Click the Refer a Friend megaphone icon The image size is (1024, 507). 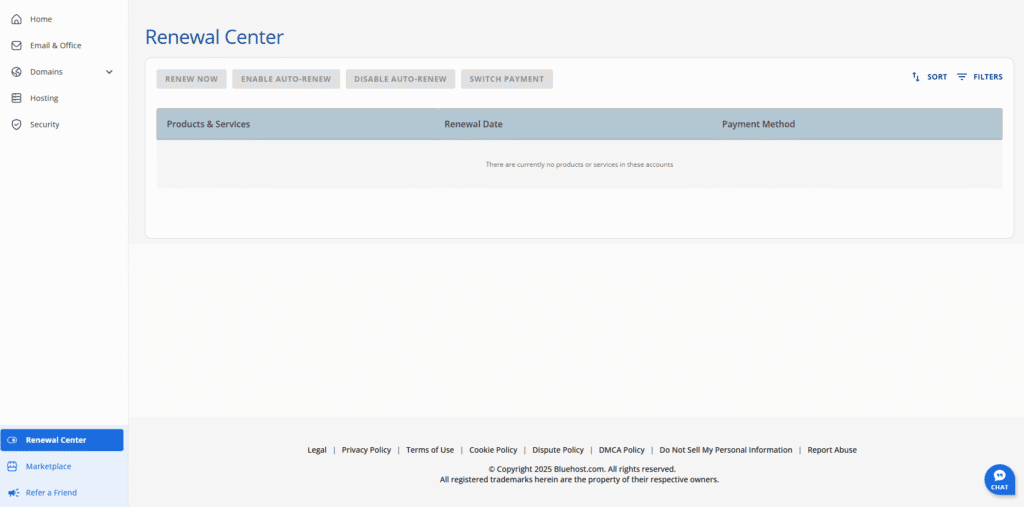[x=12, y=493]
